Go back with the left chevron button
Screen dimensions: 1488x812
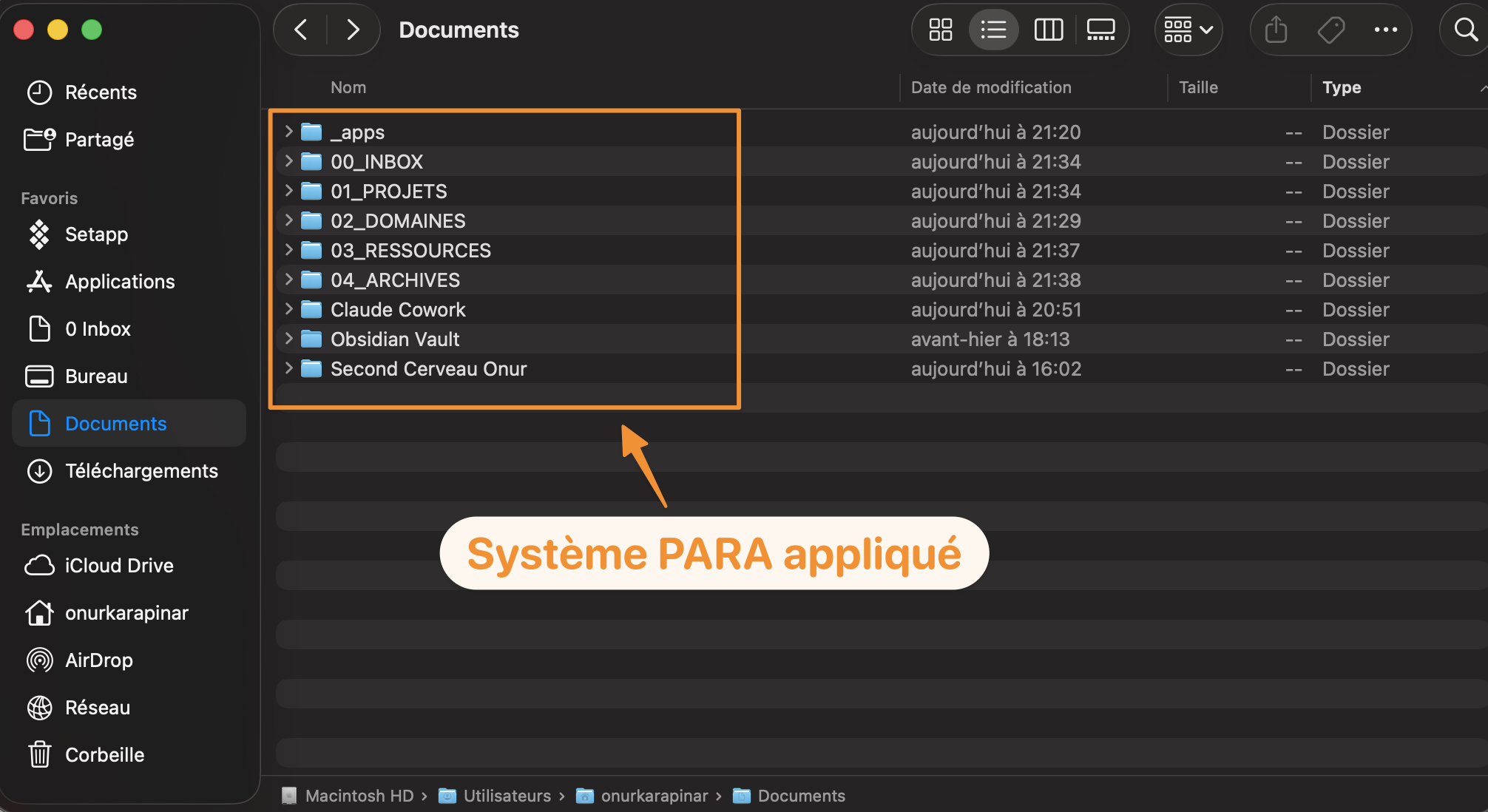point(301,30)
